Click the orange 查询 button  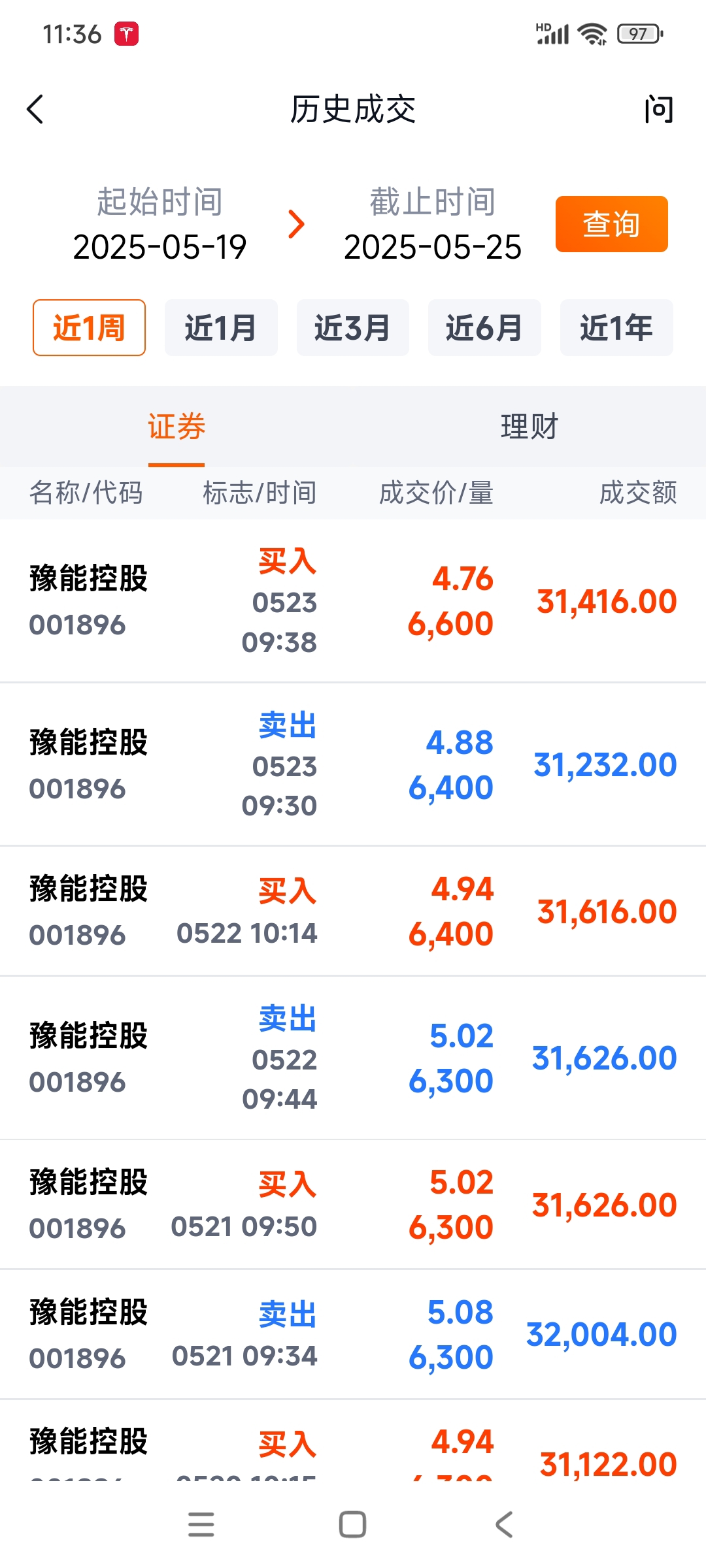tap(612, 224)
